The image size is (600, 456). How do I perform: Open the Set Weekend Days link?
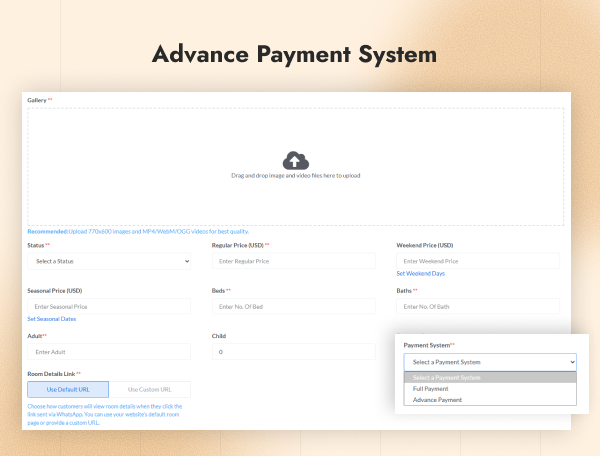(x=421, y=274)
